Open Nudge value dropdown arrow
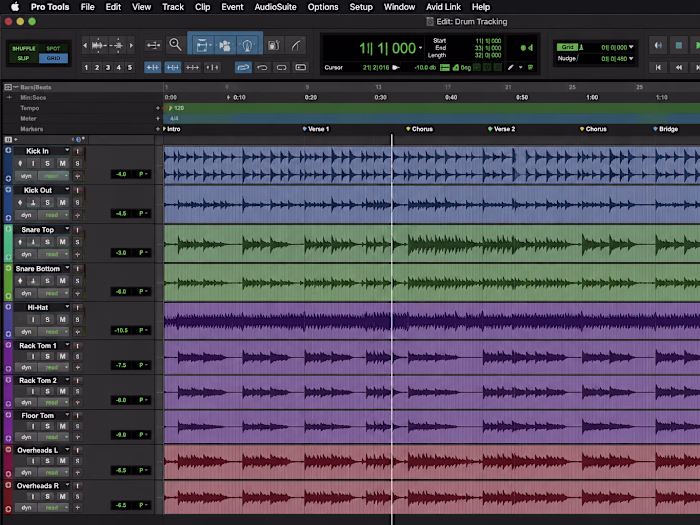 coord(631,59)
